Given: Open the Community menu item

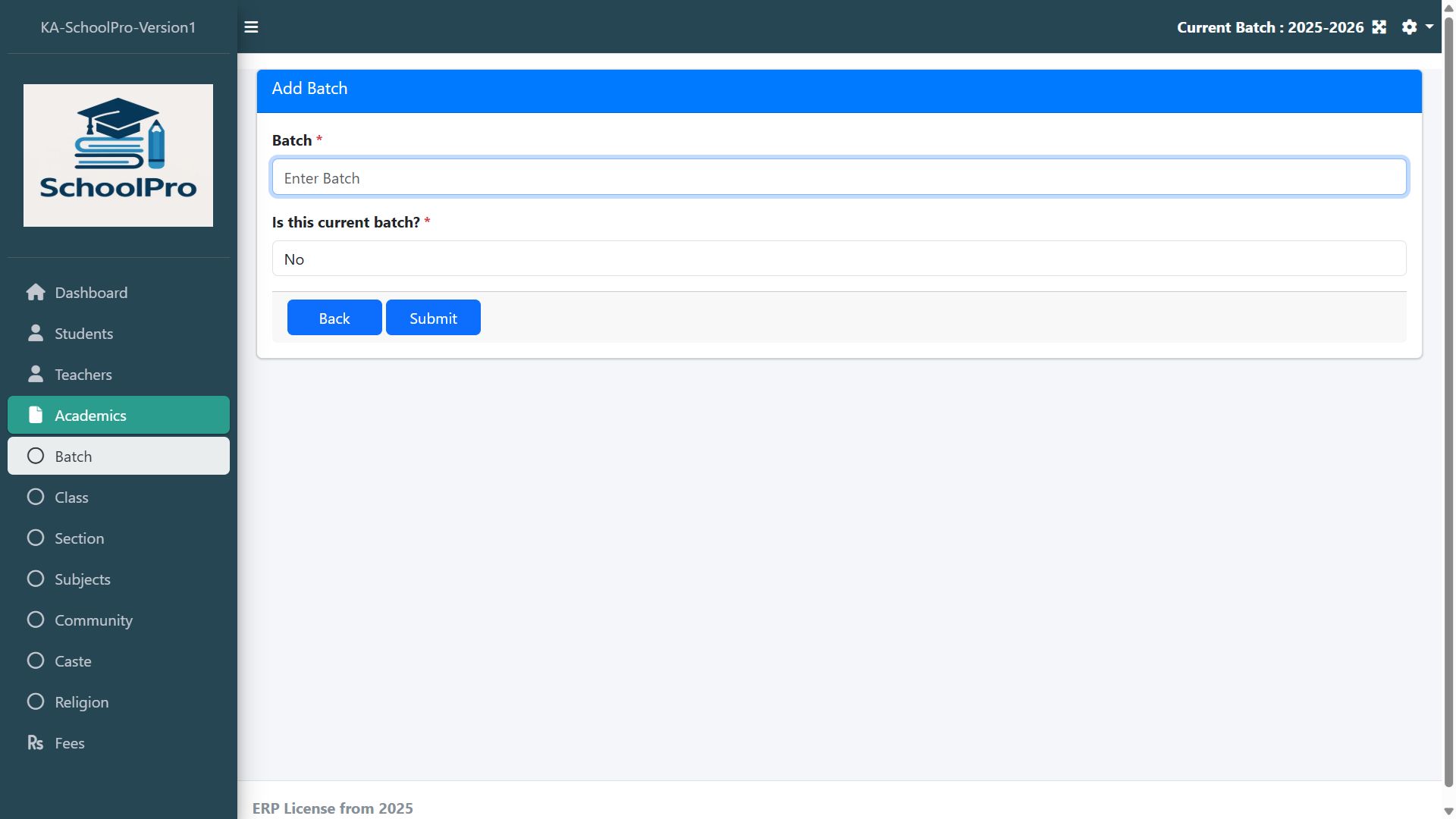Looking at the screenshot, I should click(x=93, y=620).
